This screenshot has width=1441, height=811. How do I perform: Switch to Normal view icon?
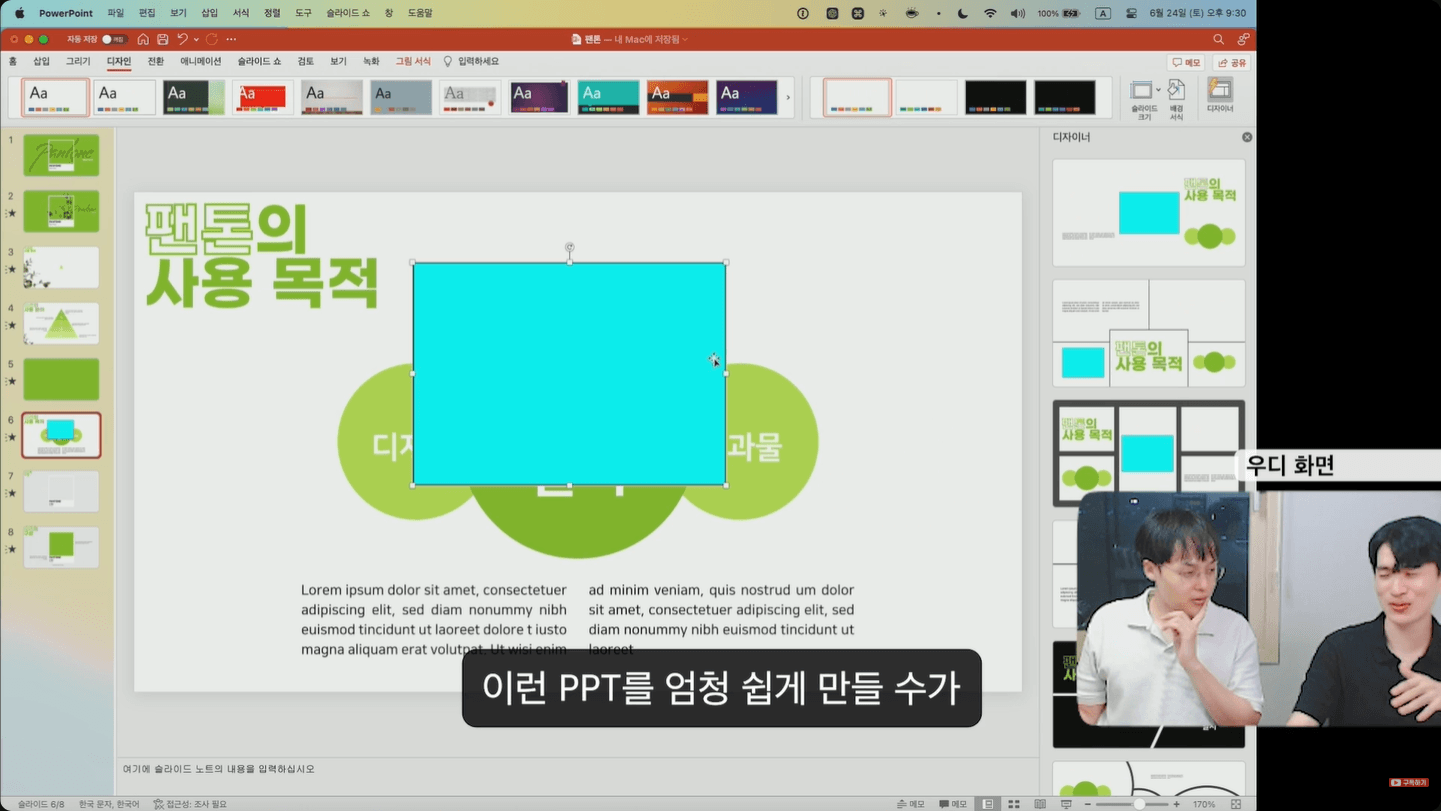click(x=988, y=804)
